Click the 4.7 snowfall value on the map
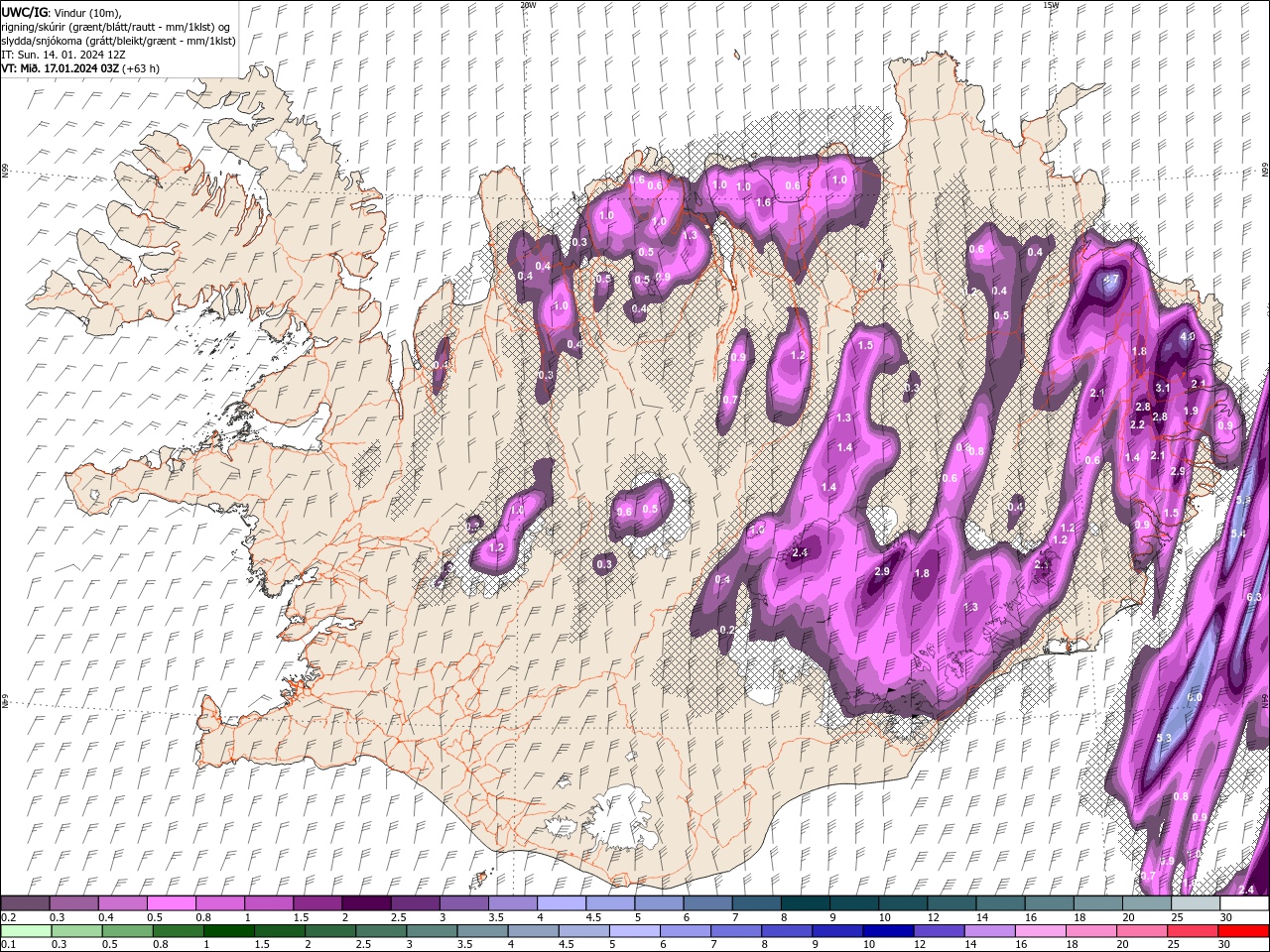This screenshot has height=952, width=1270. click(x=1111, y=281)
